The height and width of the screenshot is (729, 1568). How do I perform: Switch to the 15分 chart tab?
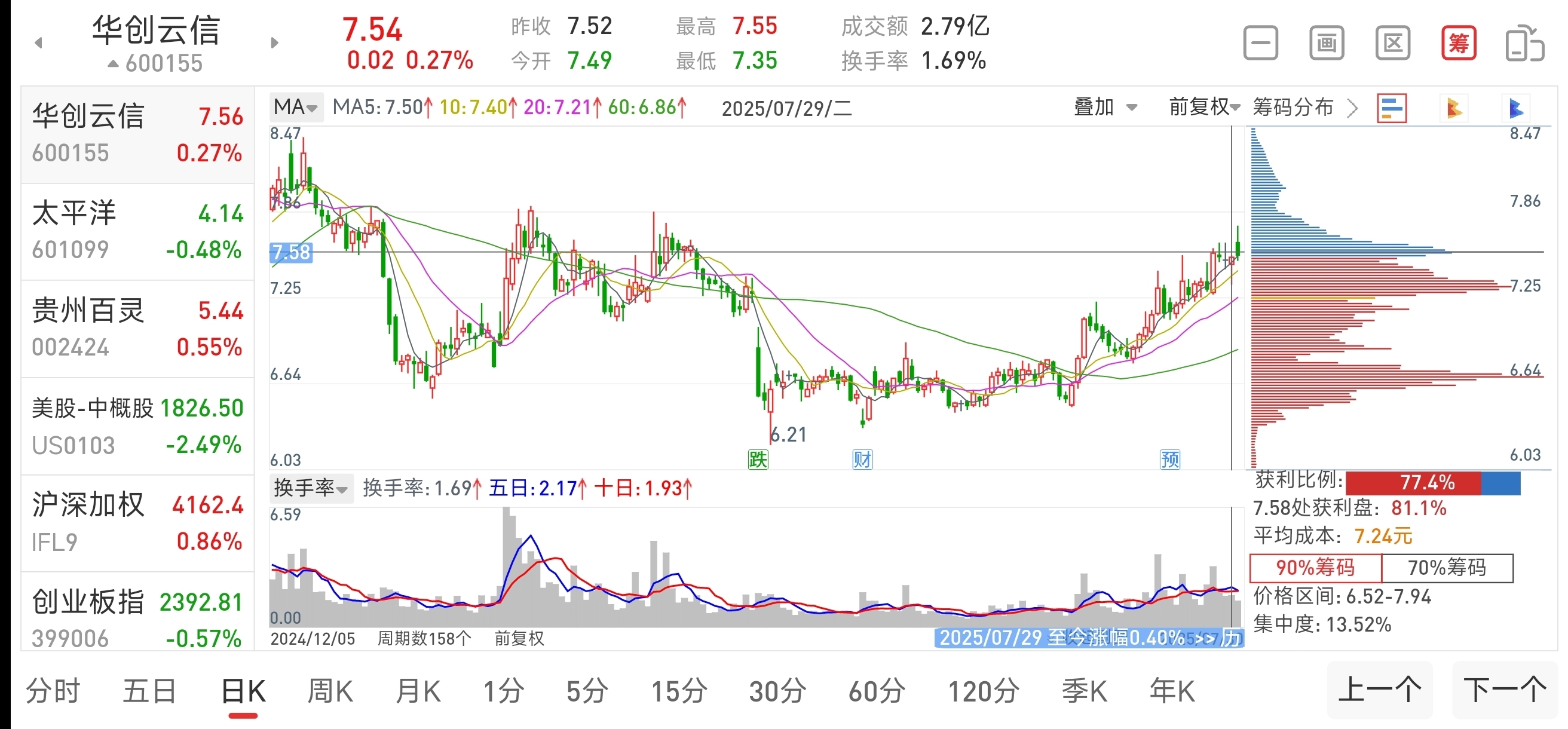(x=679, y=691)
